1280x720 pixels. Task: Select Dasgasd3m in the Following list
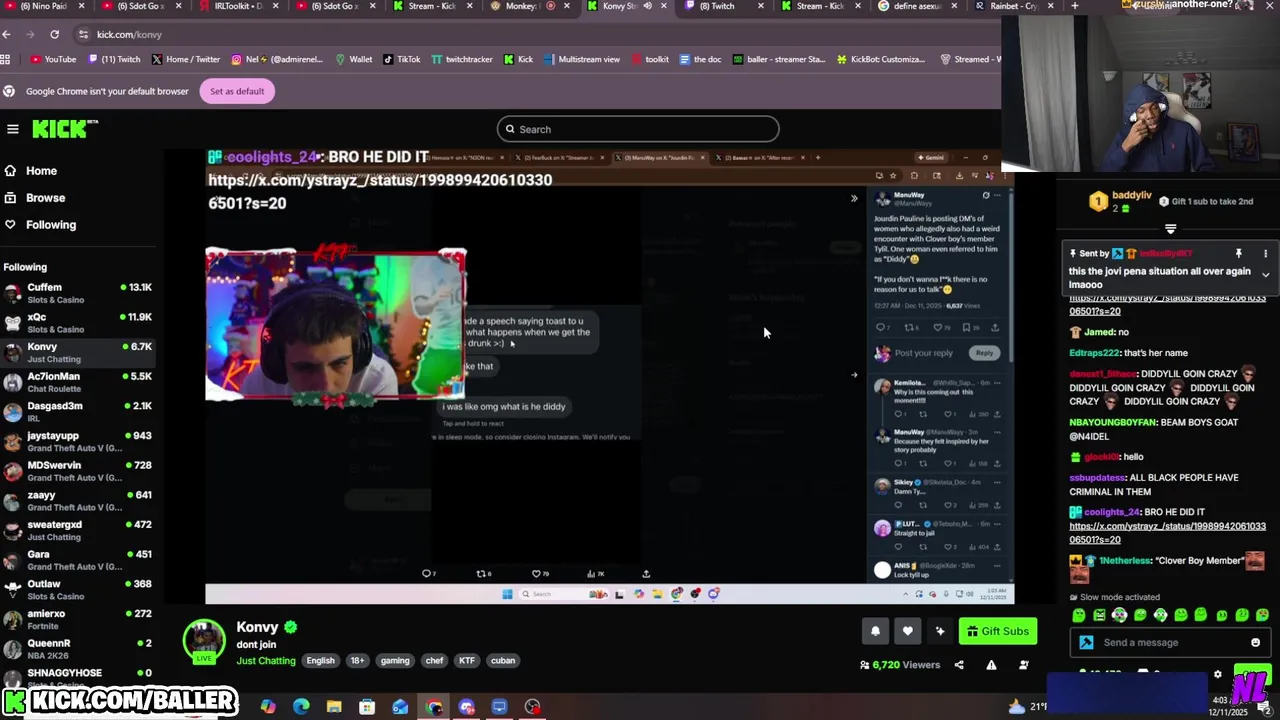78,412
